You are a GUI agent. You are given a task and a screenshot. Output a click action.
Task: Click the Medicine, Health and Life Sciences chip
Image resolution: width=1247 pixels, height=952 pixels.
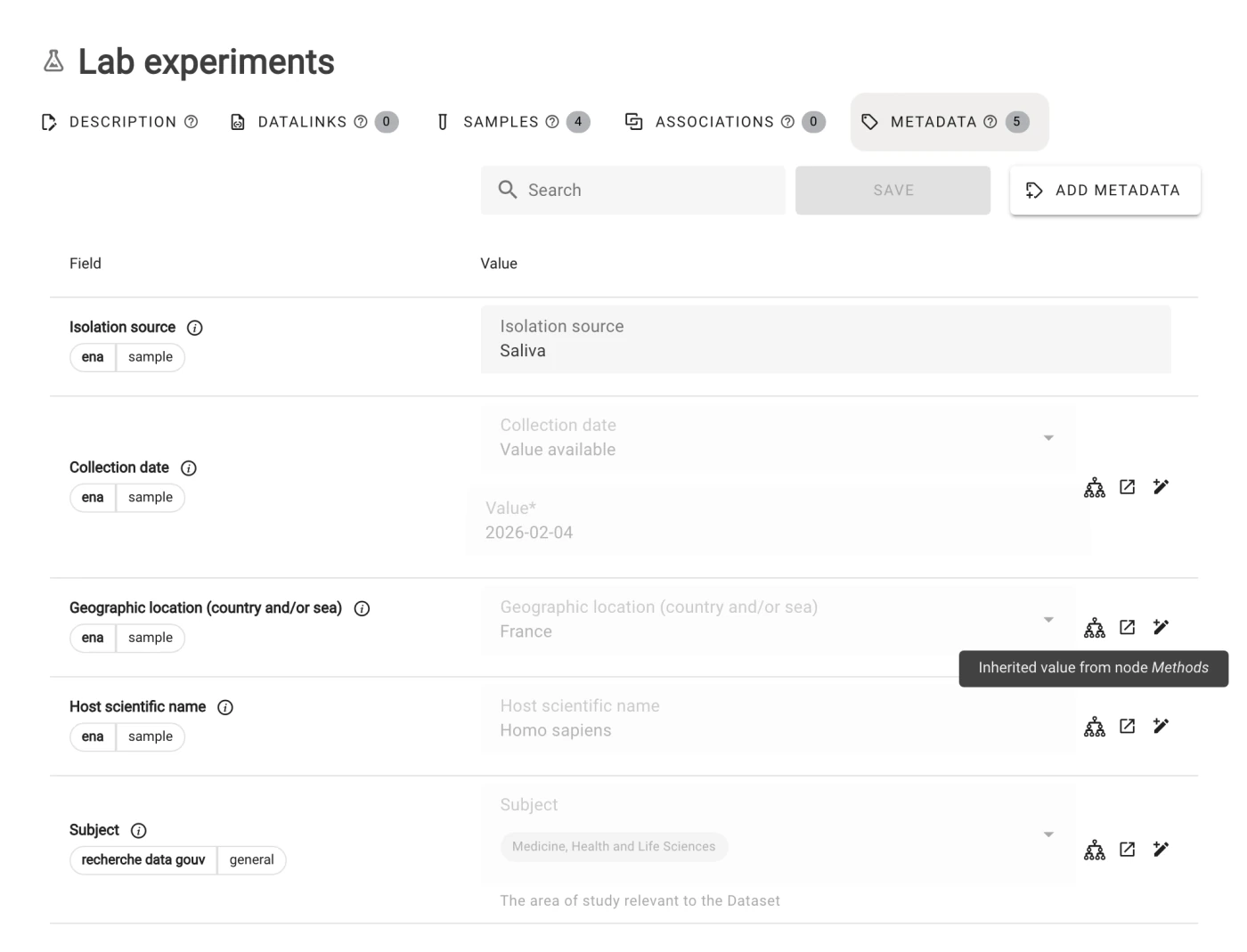click(614, 847)
